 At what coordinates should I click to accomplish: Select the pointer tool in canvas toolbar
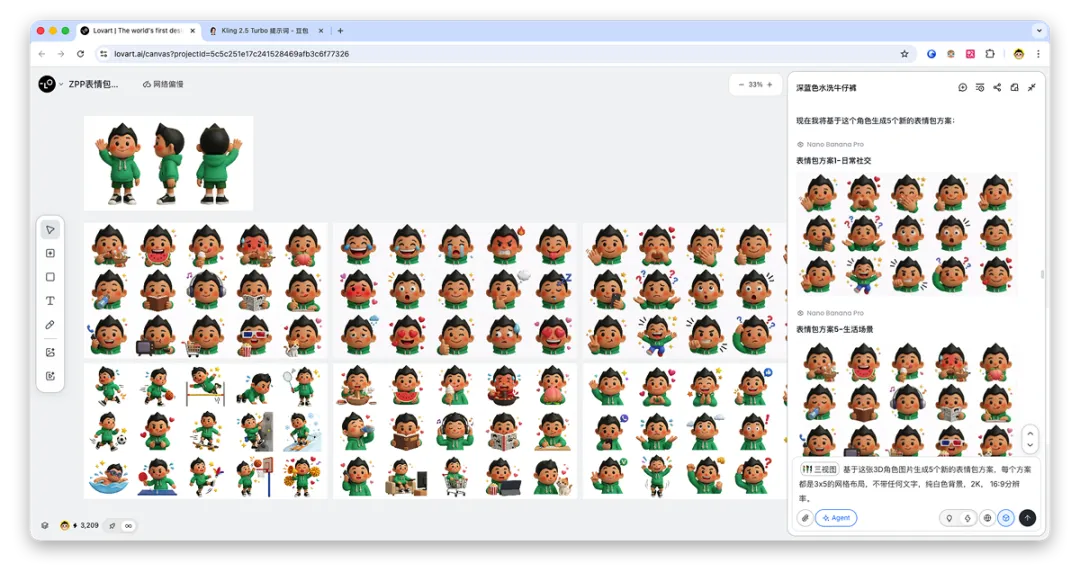tap(50, 230)
